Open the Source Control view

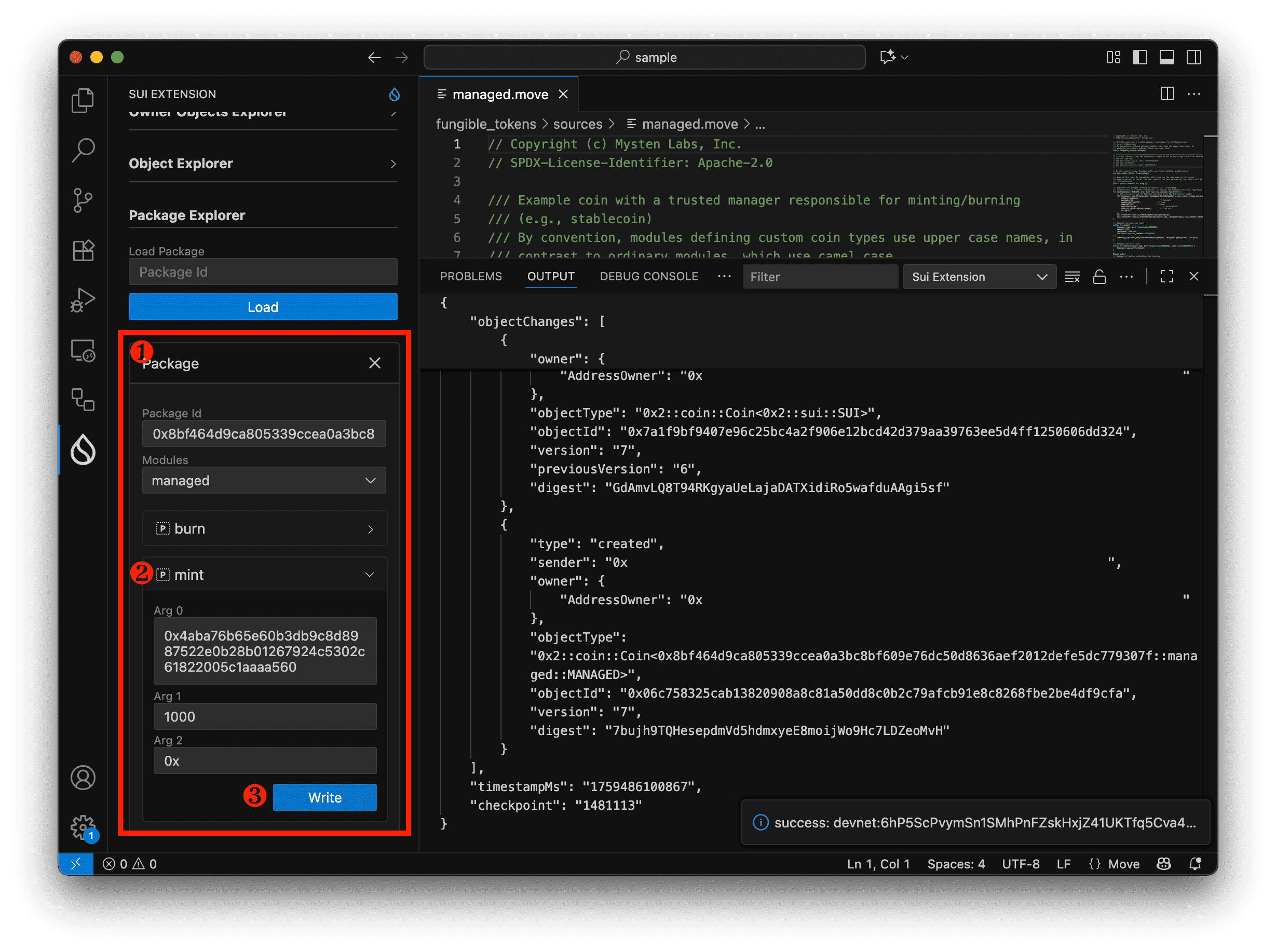[83, 200]
